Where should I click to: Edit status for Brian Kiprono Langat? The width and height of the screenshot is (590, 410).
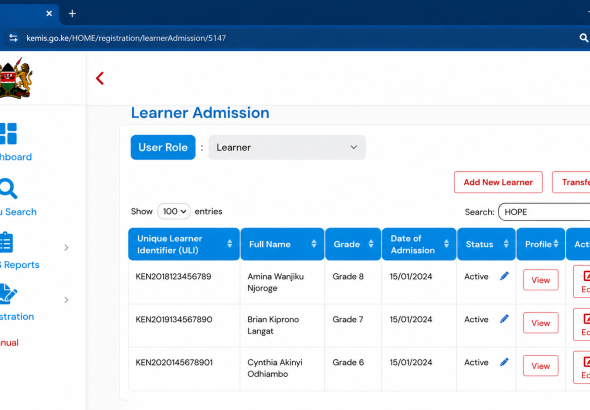tap(504, 319)
